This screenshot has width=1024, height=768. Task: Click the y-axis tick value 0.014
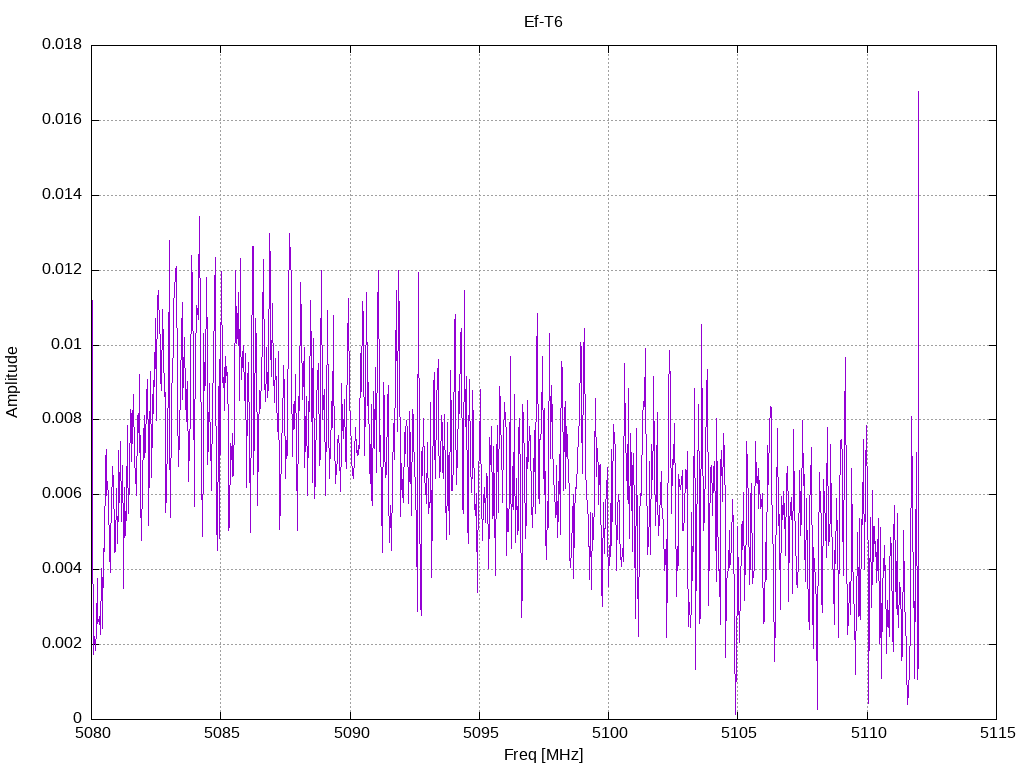coord(62,194)
